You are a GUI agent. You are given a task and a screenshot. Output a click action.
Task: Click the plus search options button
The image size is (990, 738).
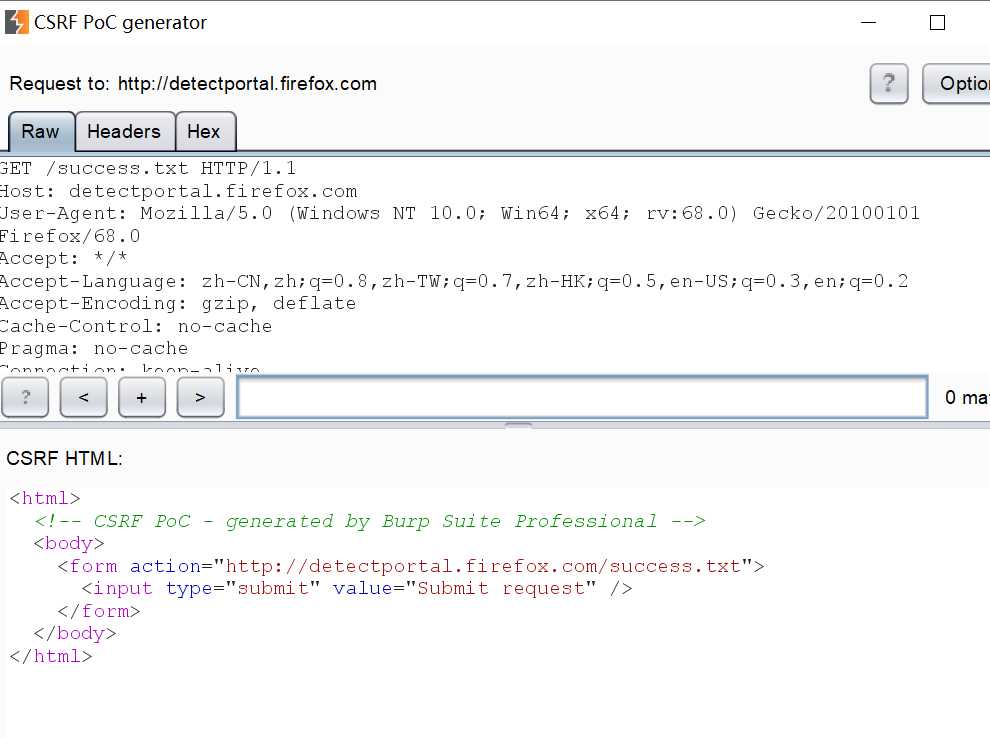point(141,397)
